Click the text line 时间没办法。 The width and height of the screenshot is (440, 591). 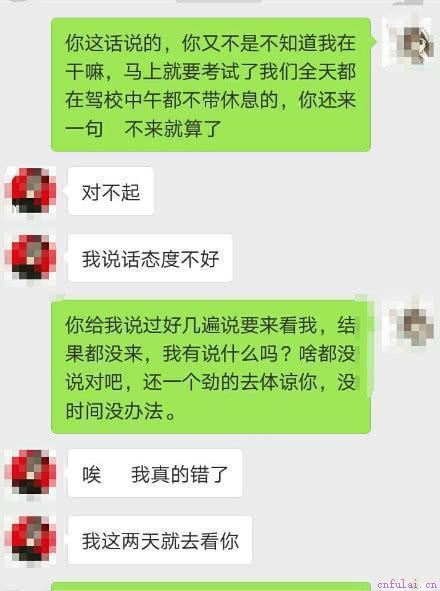click(121, 411)
